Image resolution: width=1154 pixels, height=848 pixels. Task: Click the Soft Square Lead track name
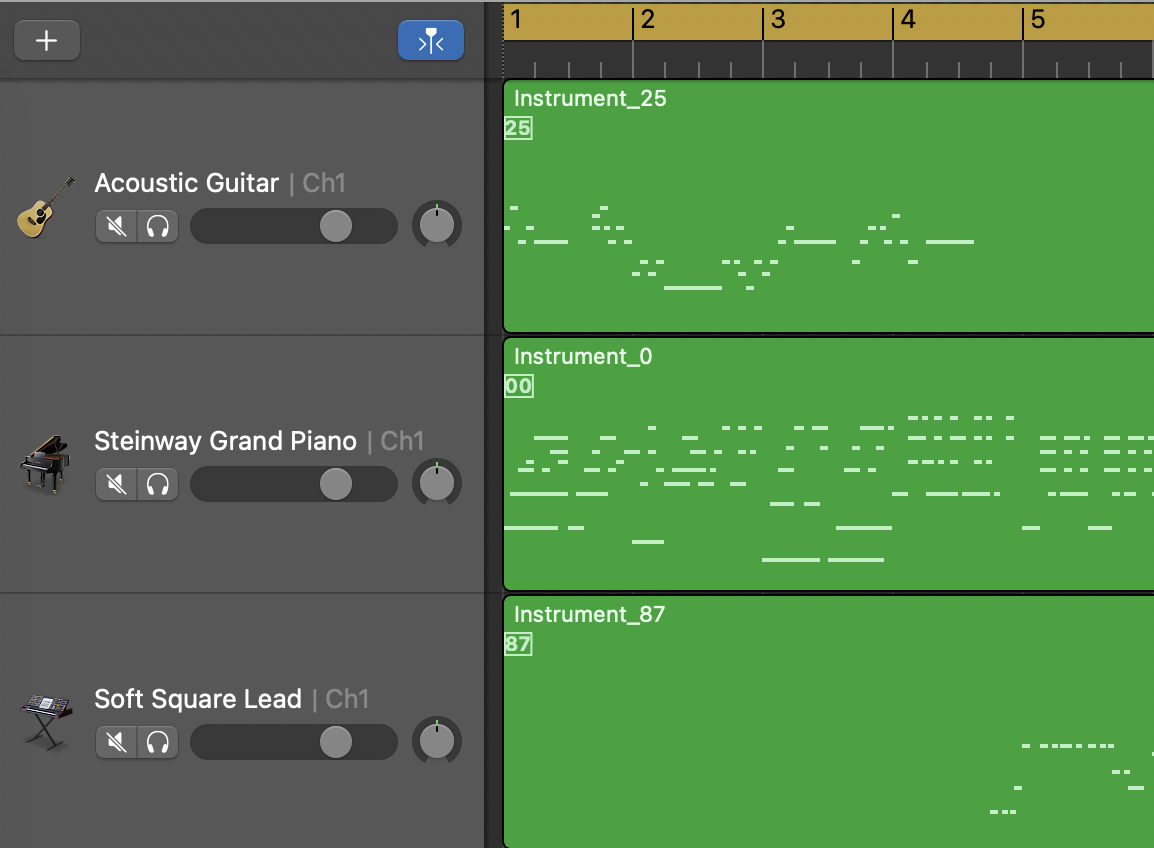[197, 699]
